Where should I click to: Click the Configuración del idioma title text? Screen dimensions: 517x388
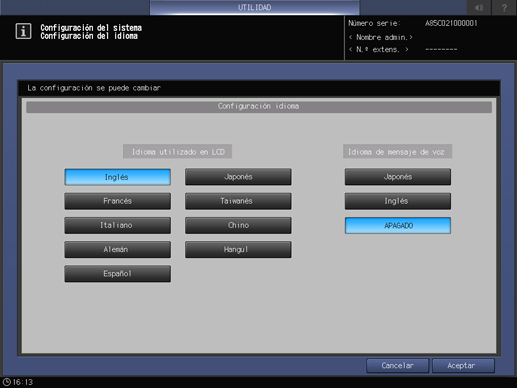(89, 36)
